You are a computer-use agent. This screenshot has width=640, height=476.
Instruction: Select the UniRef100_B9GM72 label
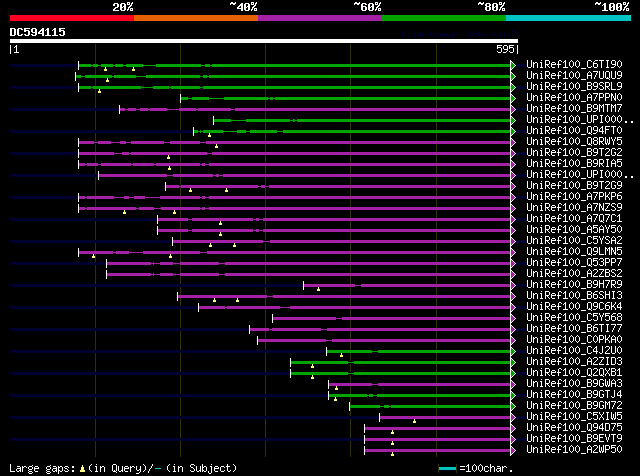click(x=574, y=406)
